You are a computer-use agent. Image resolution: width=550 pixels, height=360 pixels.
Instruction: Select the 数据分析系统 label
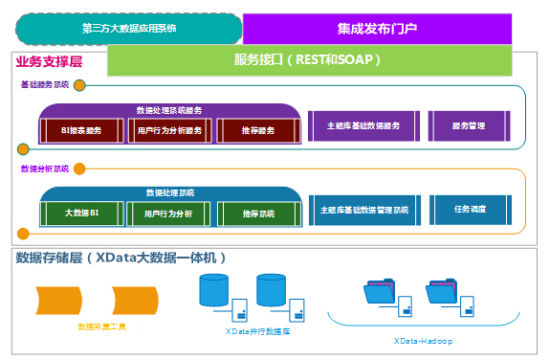pos(45,169)
